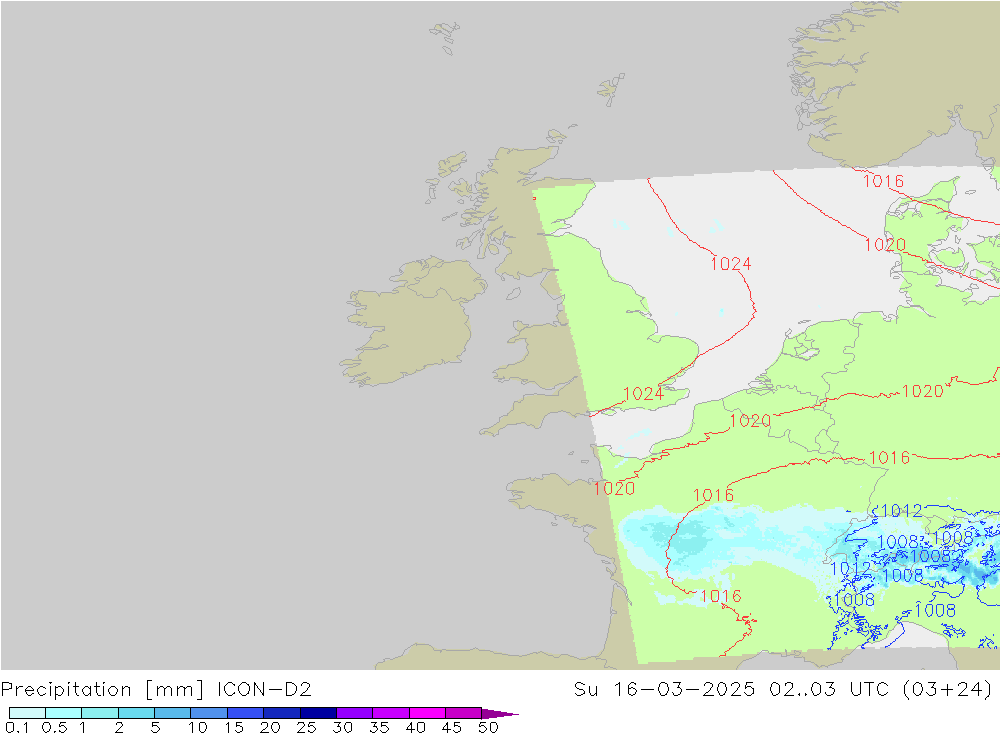Click the legend value '30'
The width and height of the screenshot is (1000, 733).
tap(342, 727)
